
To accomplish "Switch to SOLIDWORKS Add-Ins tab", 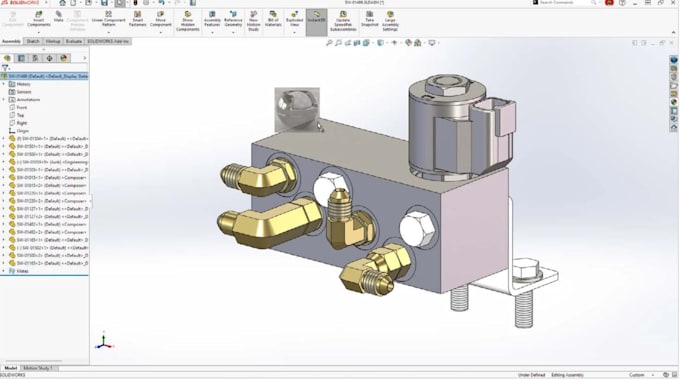I will tap(108, 41).
